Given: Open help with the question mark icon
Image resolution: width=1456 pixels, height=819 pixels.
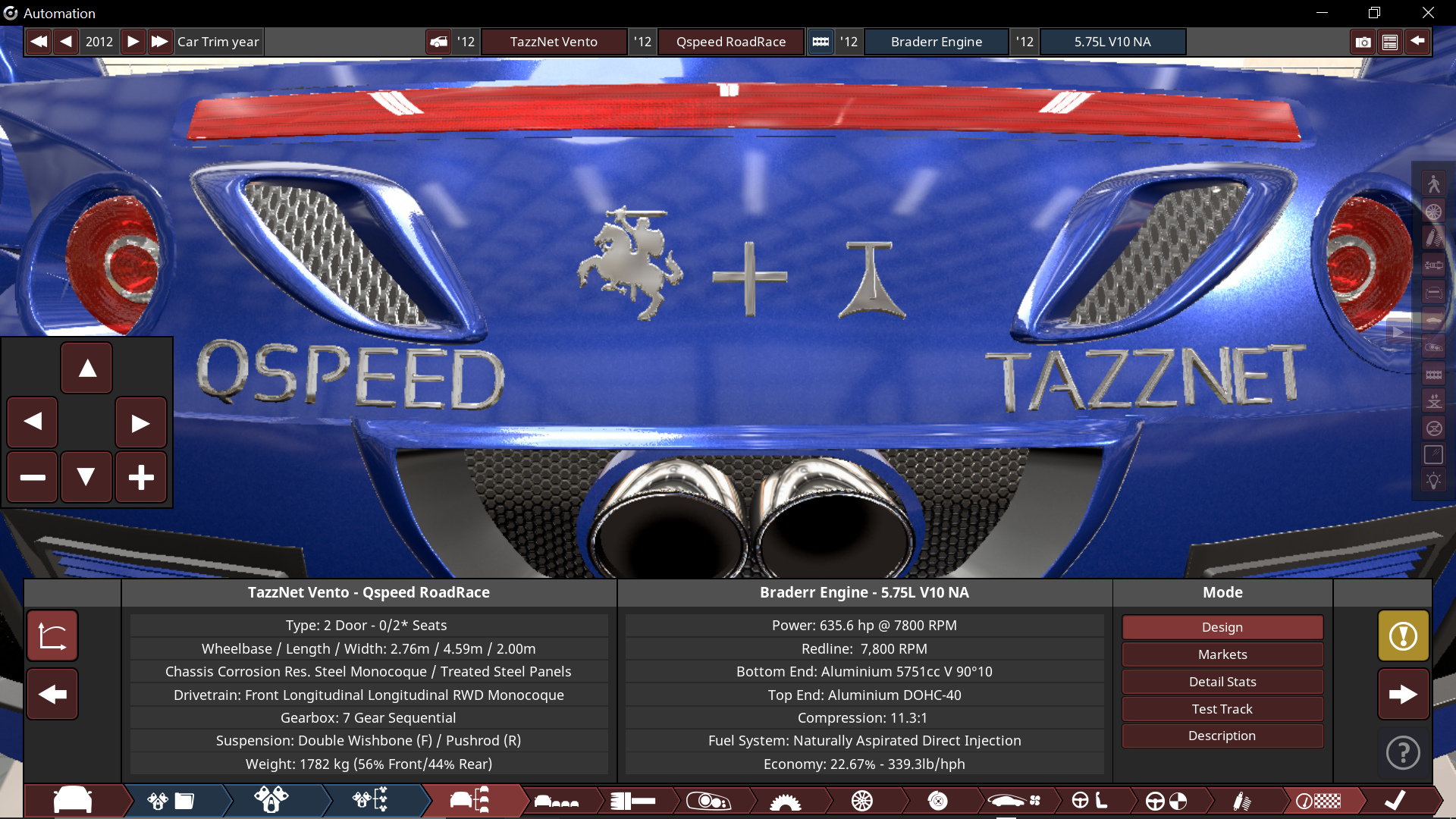Looking at the screenshot, I should tap(1403, 753).
